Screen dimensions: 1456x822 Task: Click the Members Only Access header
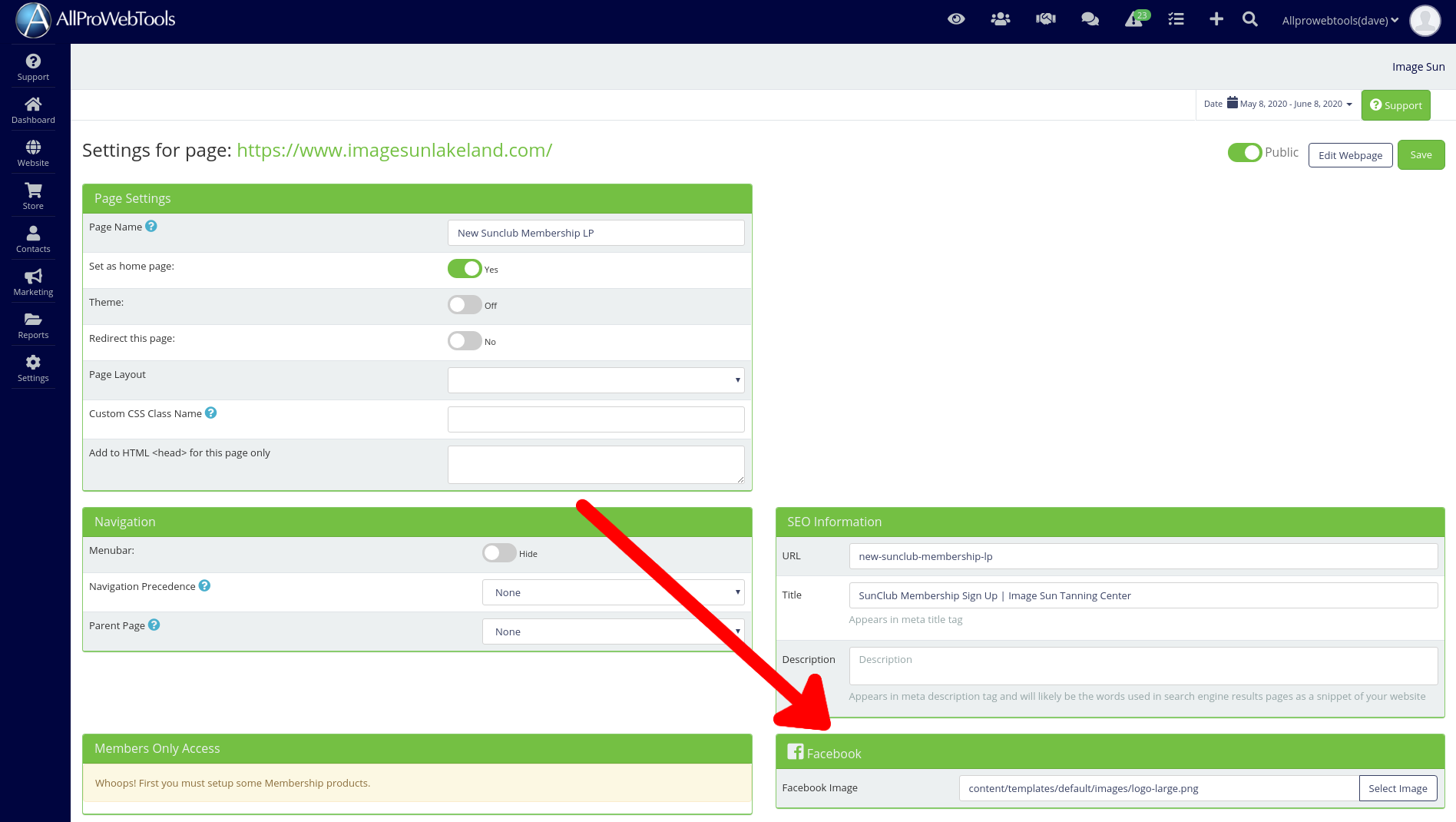417,748
